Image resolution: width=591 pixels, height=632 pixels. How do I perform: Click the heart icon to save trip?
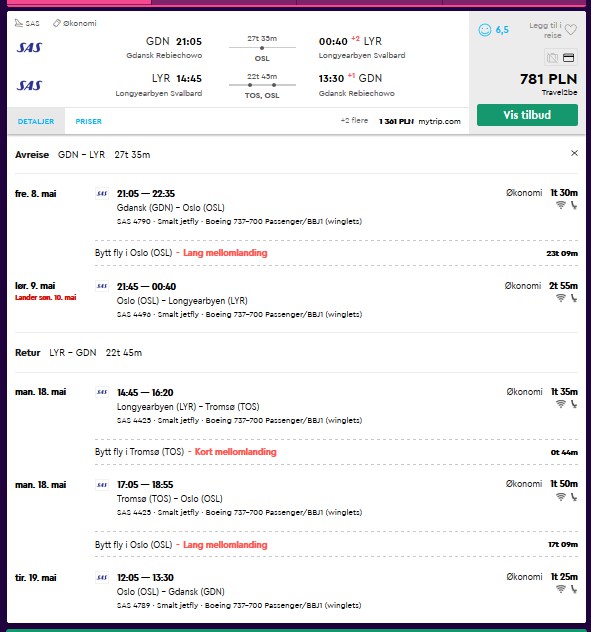click(x=570, y=30)
